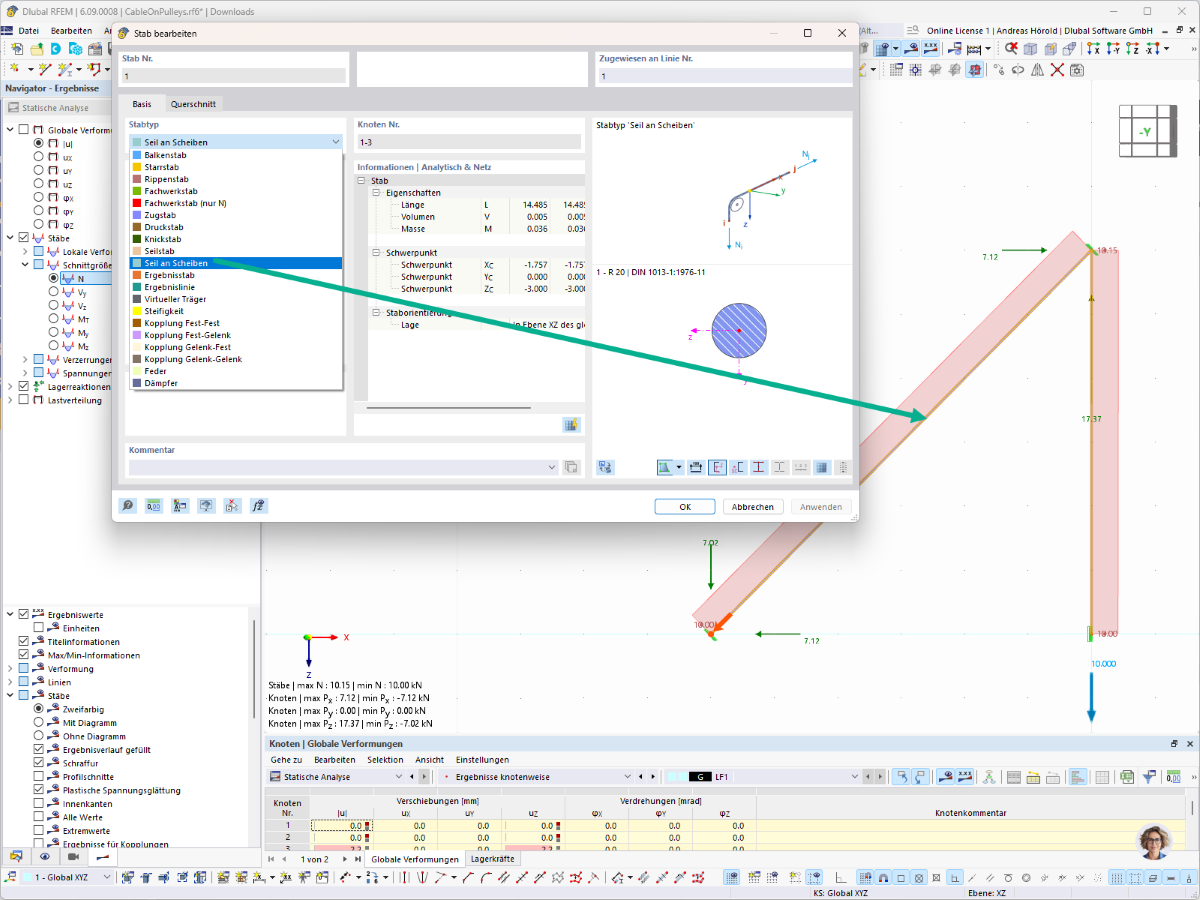Click the copy comment icon next to Kommentar field

[571, 467]
